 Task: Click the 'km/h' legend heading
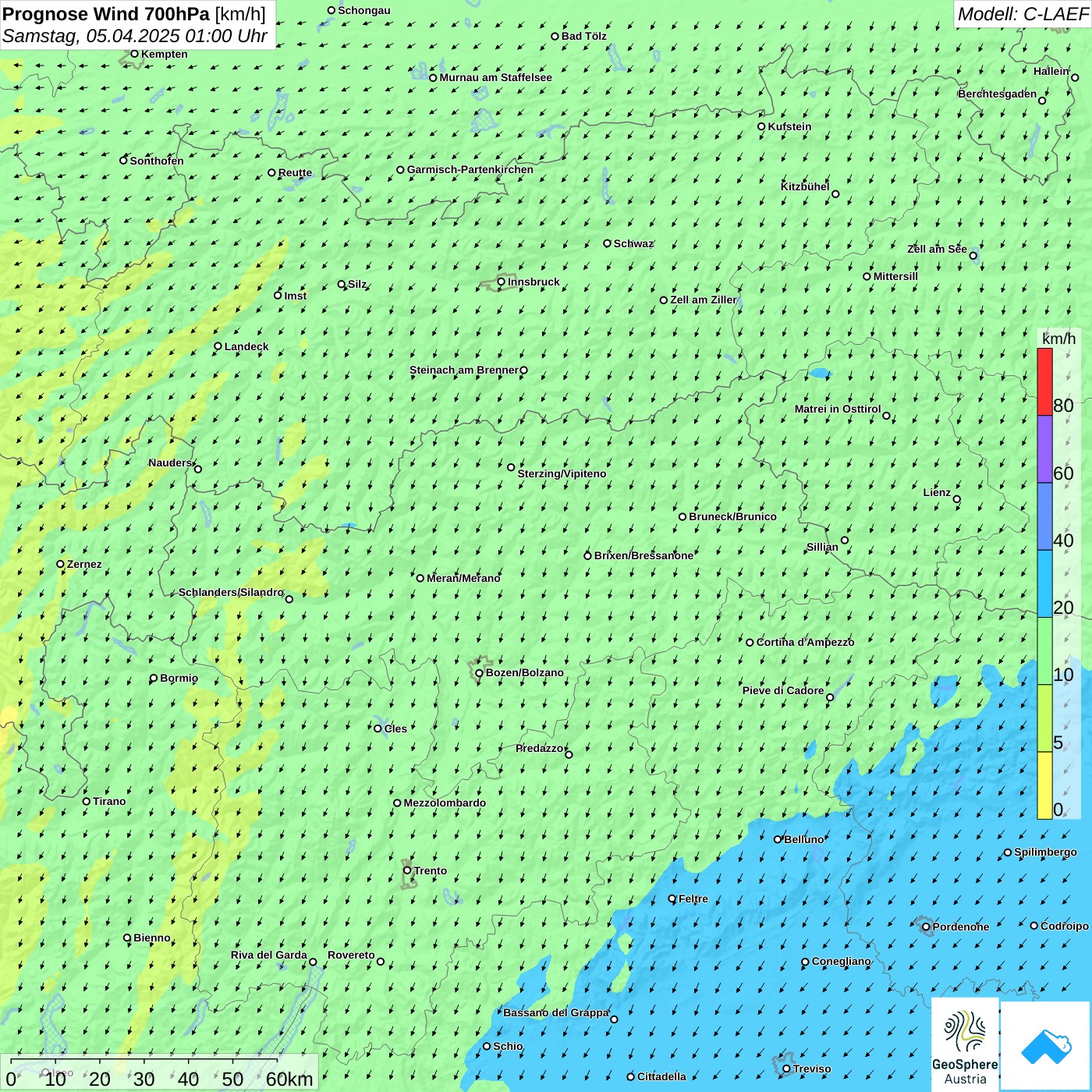pyautogui.click(x=1059, y=339)
